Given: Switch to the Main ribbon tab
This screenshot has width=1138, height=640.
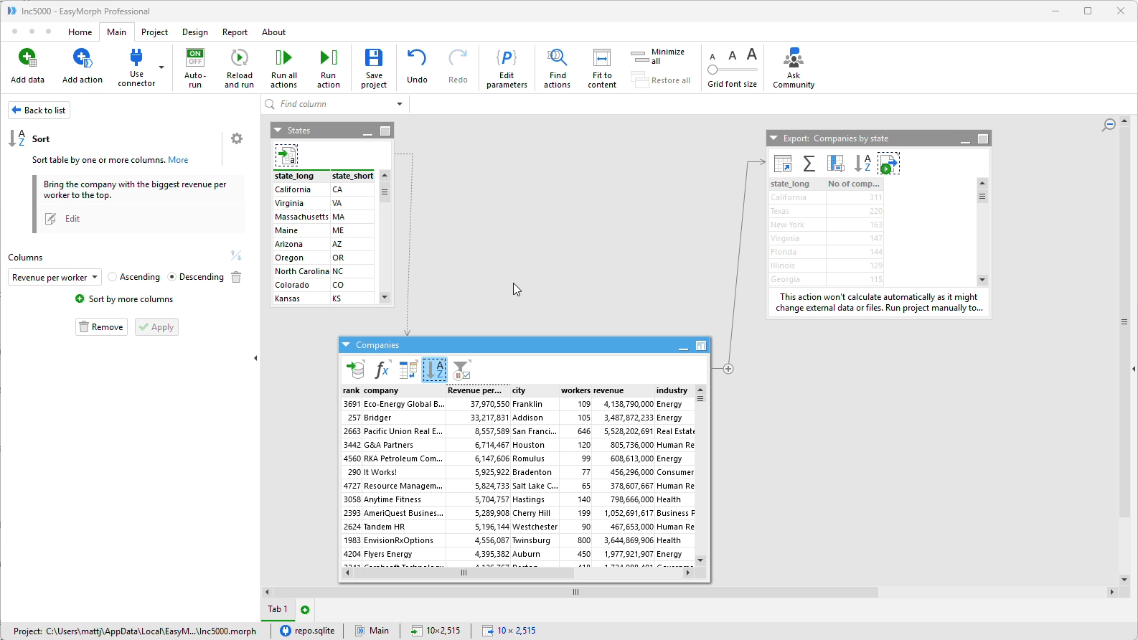Looking at the screenshot, I should [116, 32].
